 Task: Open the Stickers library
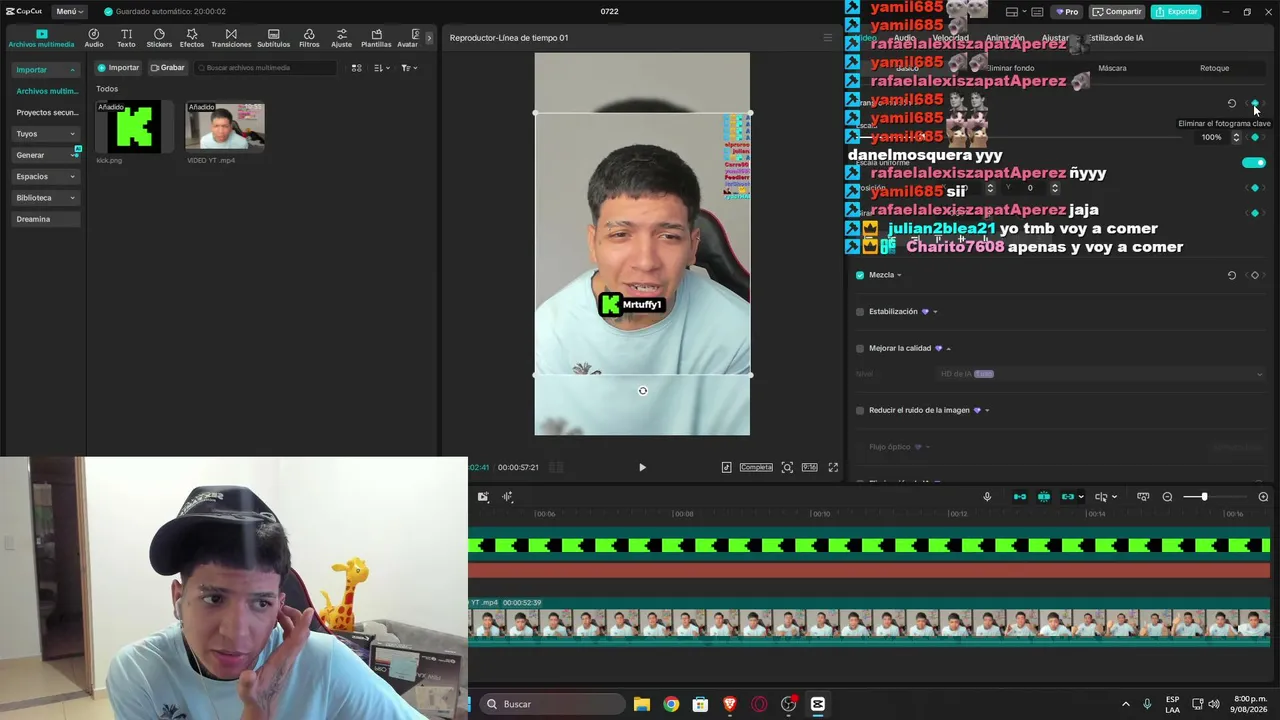coord(159,38)
